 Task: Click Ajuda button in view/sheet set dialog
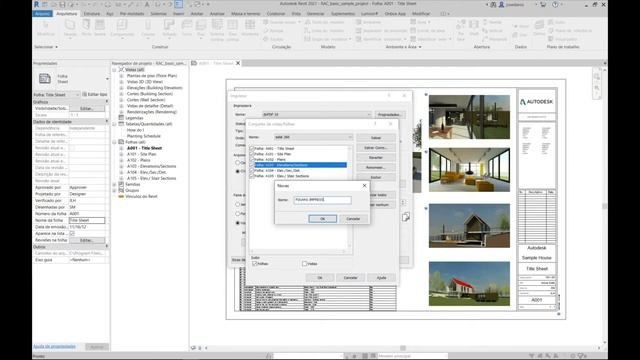click(381, 278)
